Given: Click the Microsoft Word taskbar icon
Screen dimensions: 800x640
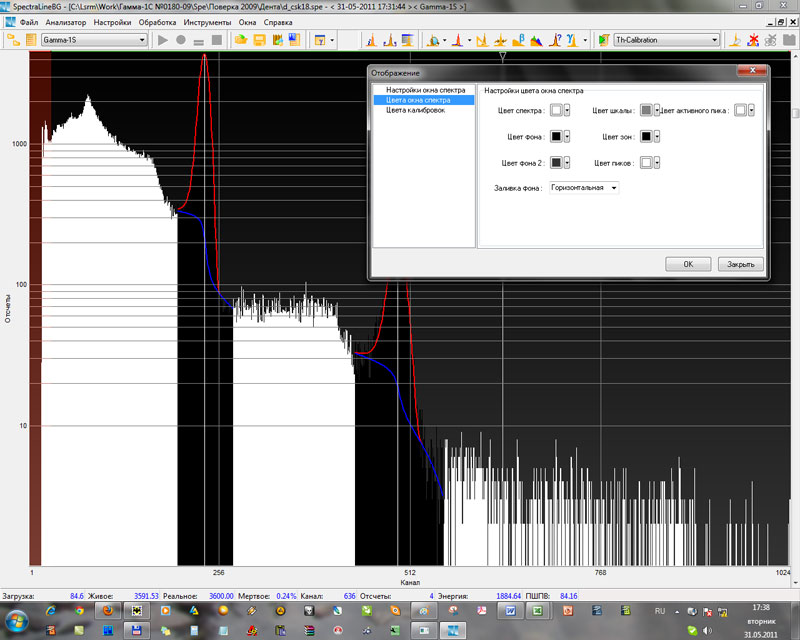Looking at the screenshot, I should point(509,610).
